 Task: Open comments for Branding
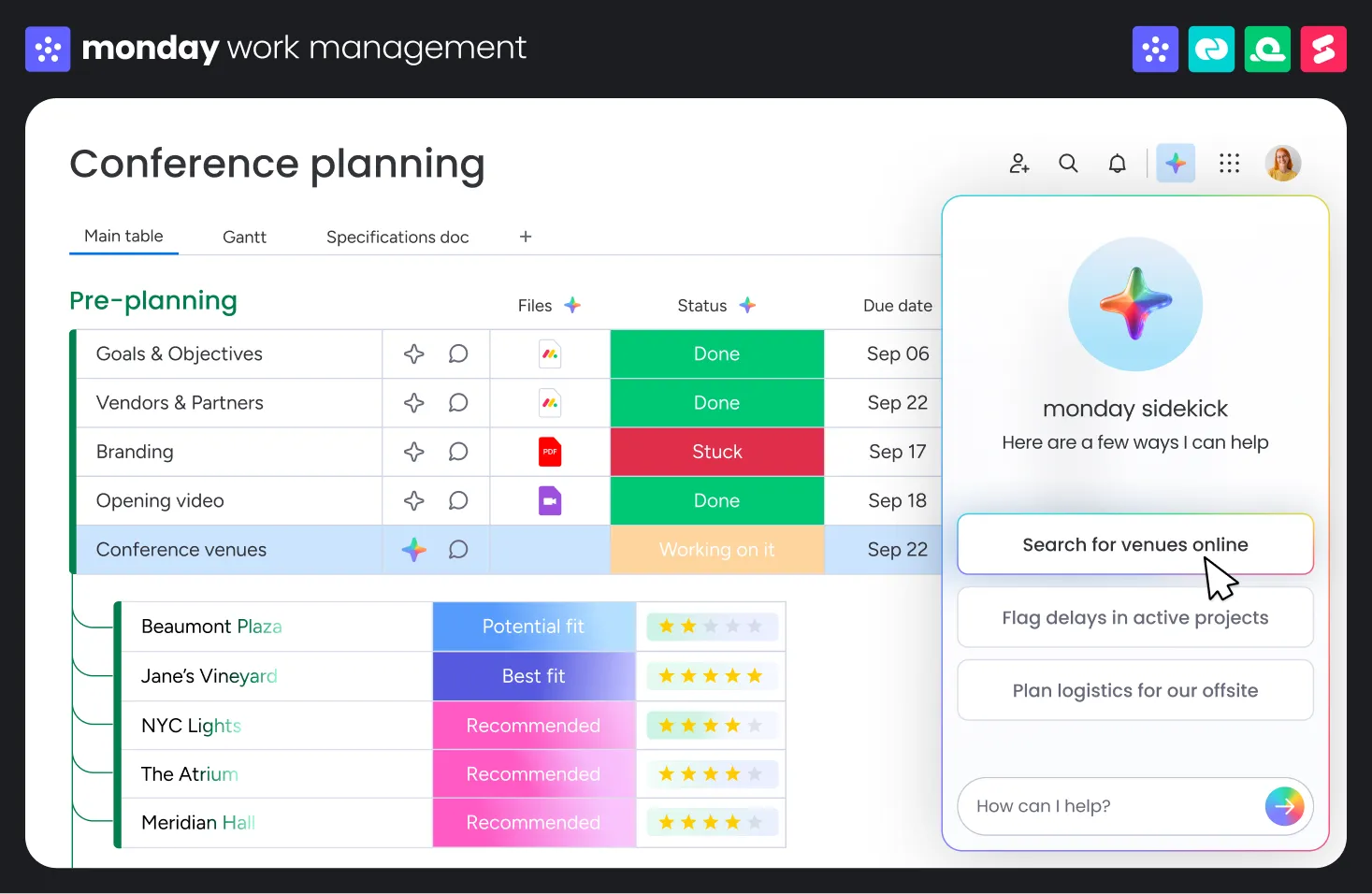click(x=458, y=452)
